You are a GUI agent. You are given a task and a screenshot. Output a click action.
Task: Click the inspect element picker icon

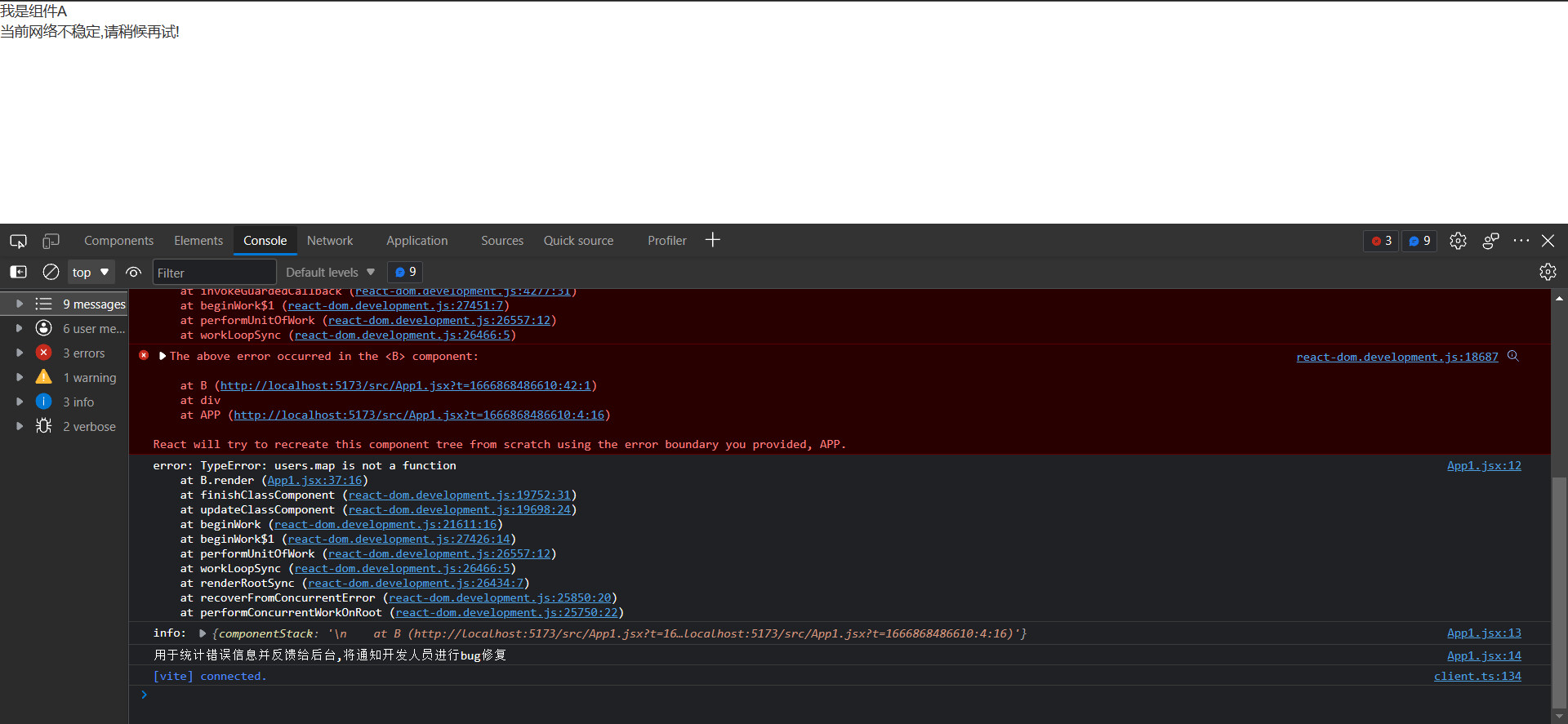point(18,241)
